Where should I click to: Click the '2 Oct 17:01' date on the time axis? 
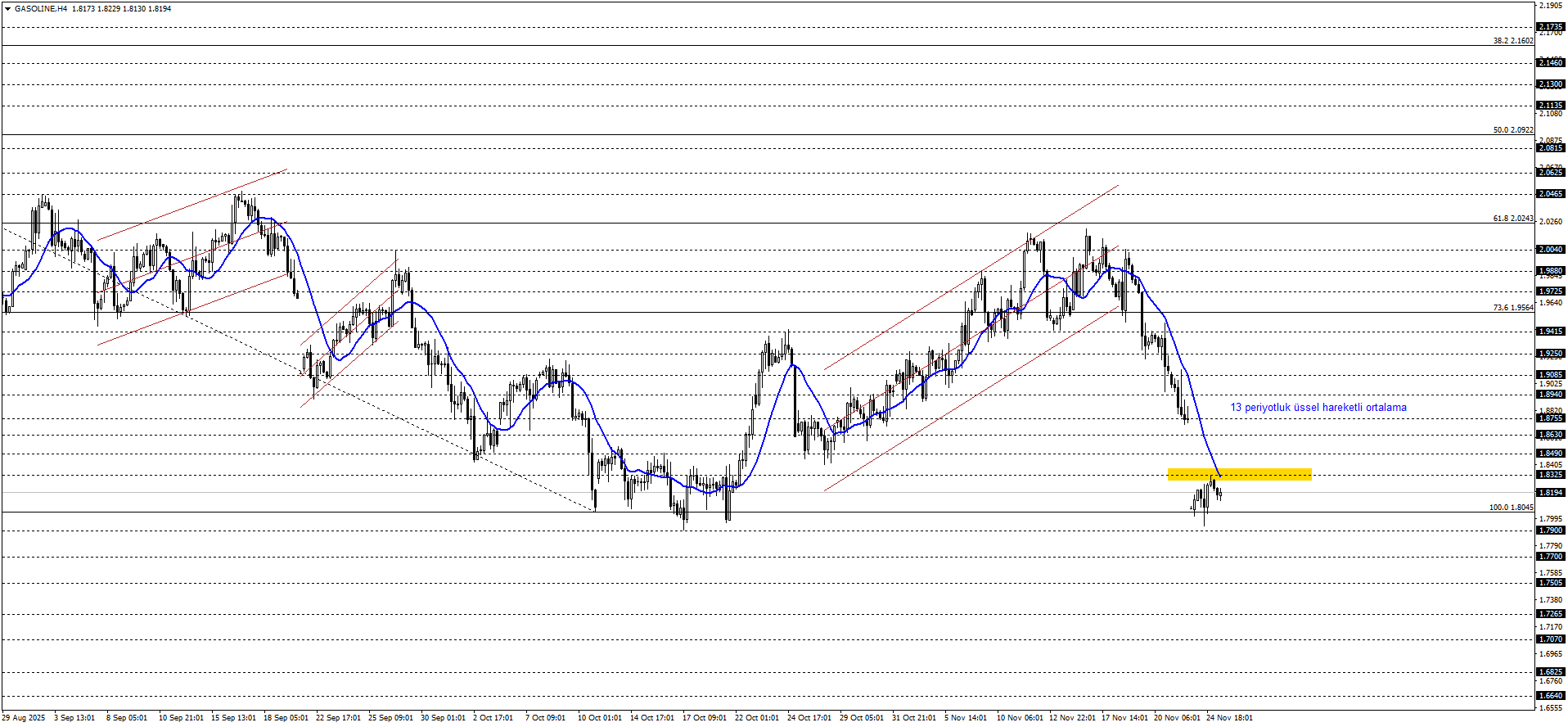tap(493, 718)
